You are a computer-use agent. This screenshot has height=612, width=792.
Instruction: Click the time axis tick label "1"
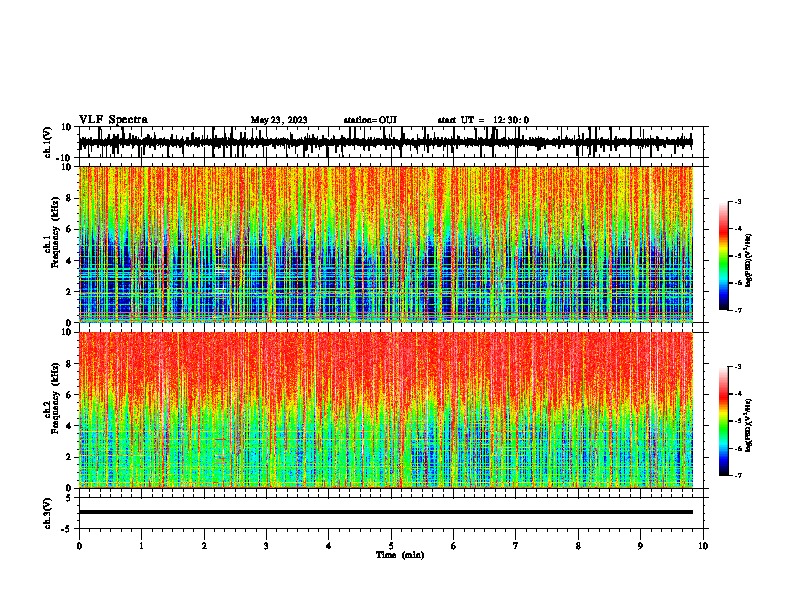141,546
